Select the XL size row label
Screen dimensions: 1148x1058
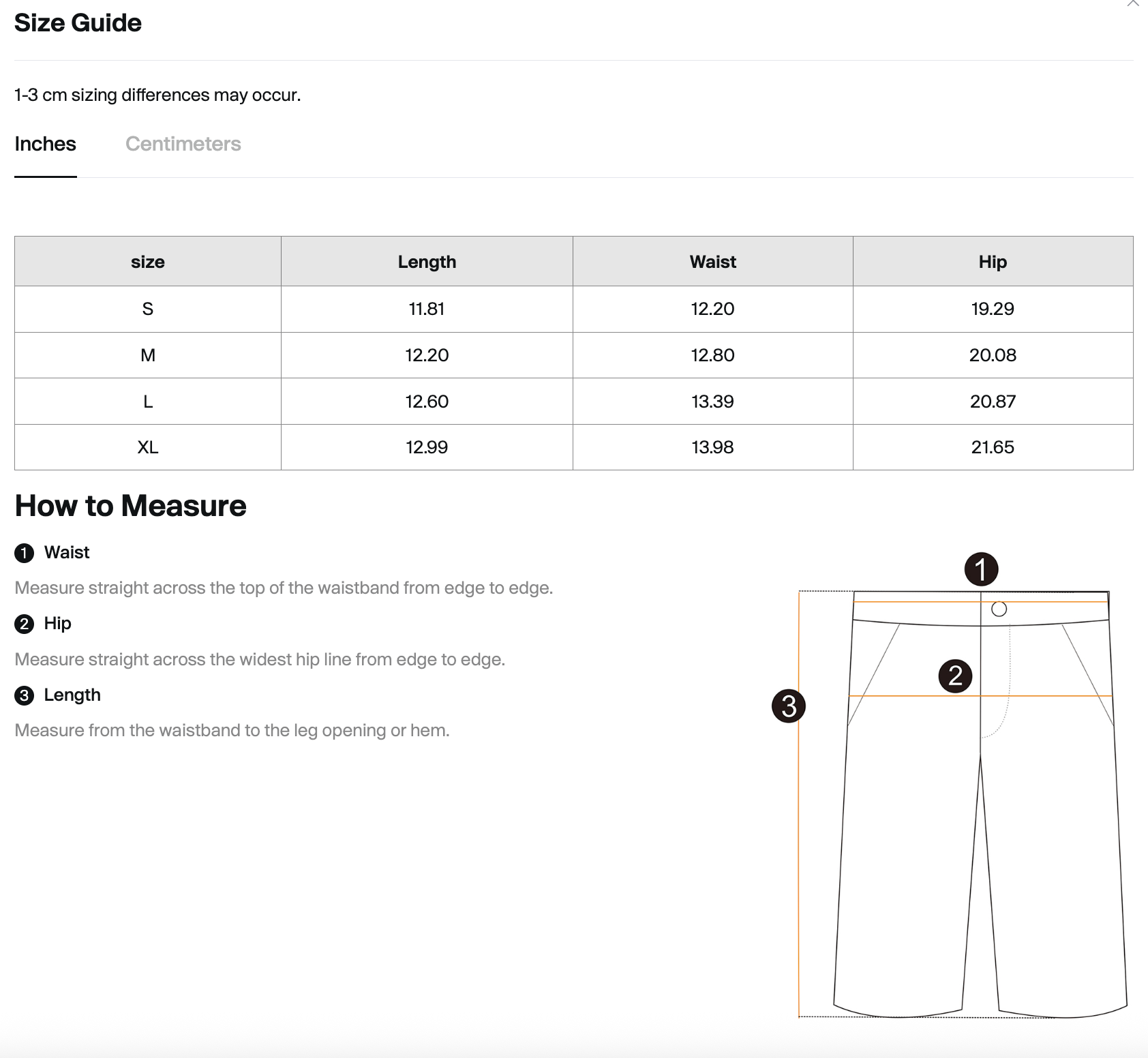[x=147, y=447]
